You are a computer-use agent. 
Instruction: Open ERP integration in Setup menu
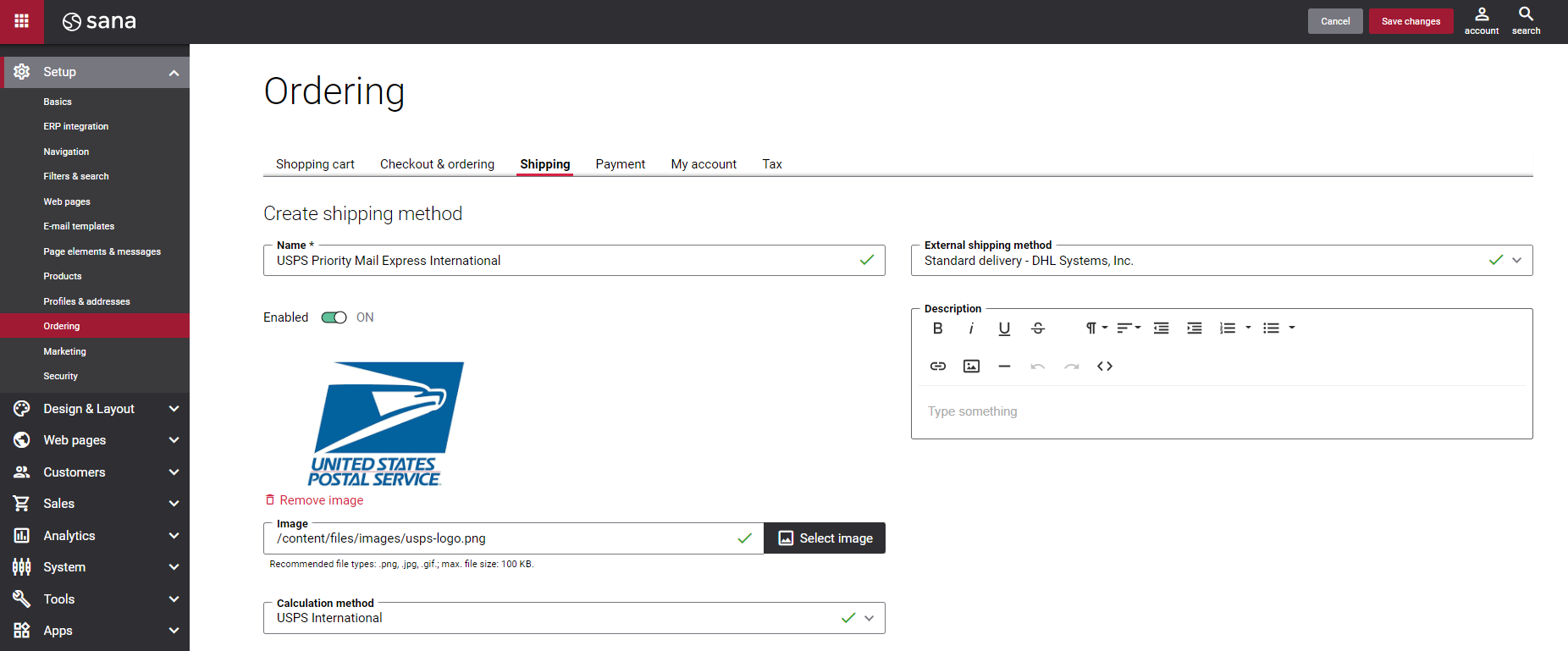pyautogui.click(x=76, y=127)
